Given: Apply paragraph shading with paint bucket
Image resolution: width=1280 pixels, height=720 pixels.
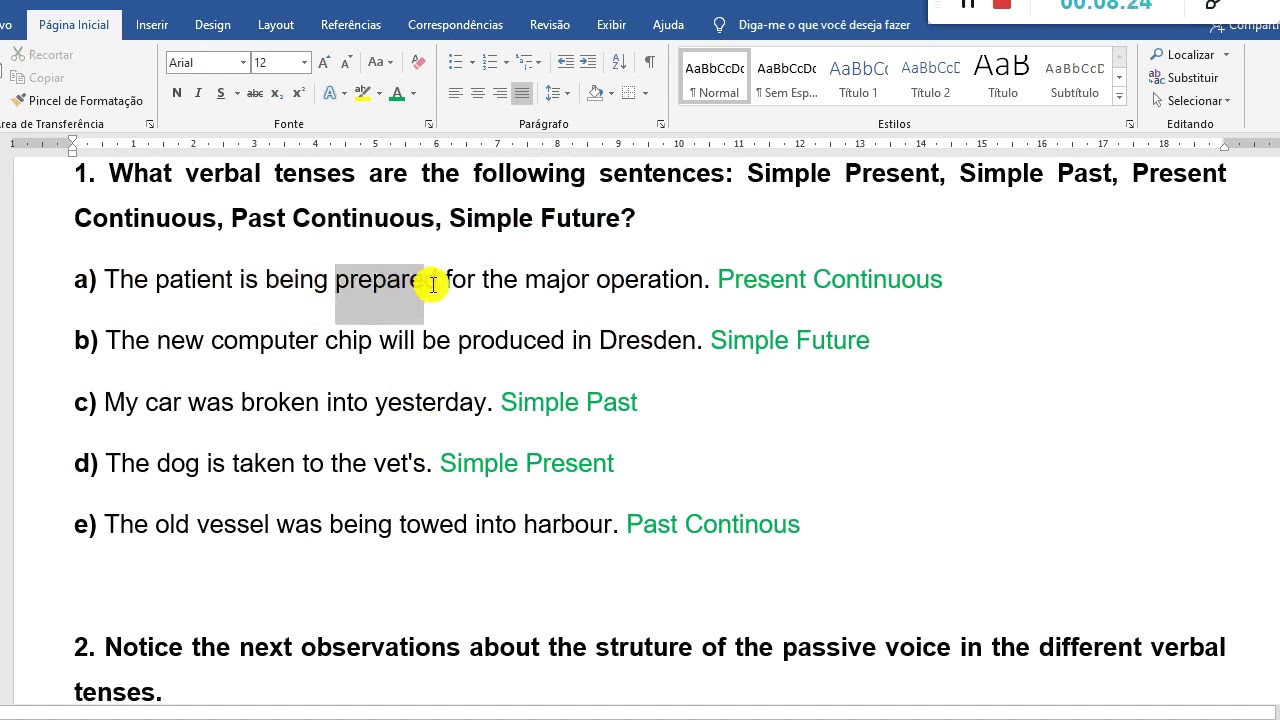Looking at the screenshot, I should pyautogui.click(x=595, y=94).
